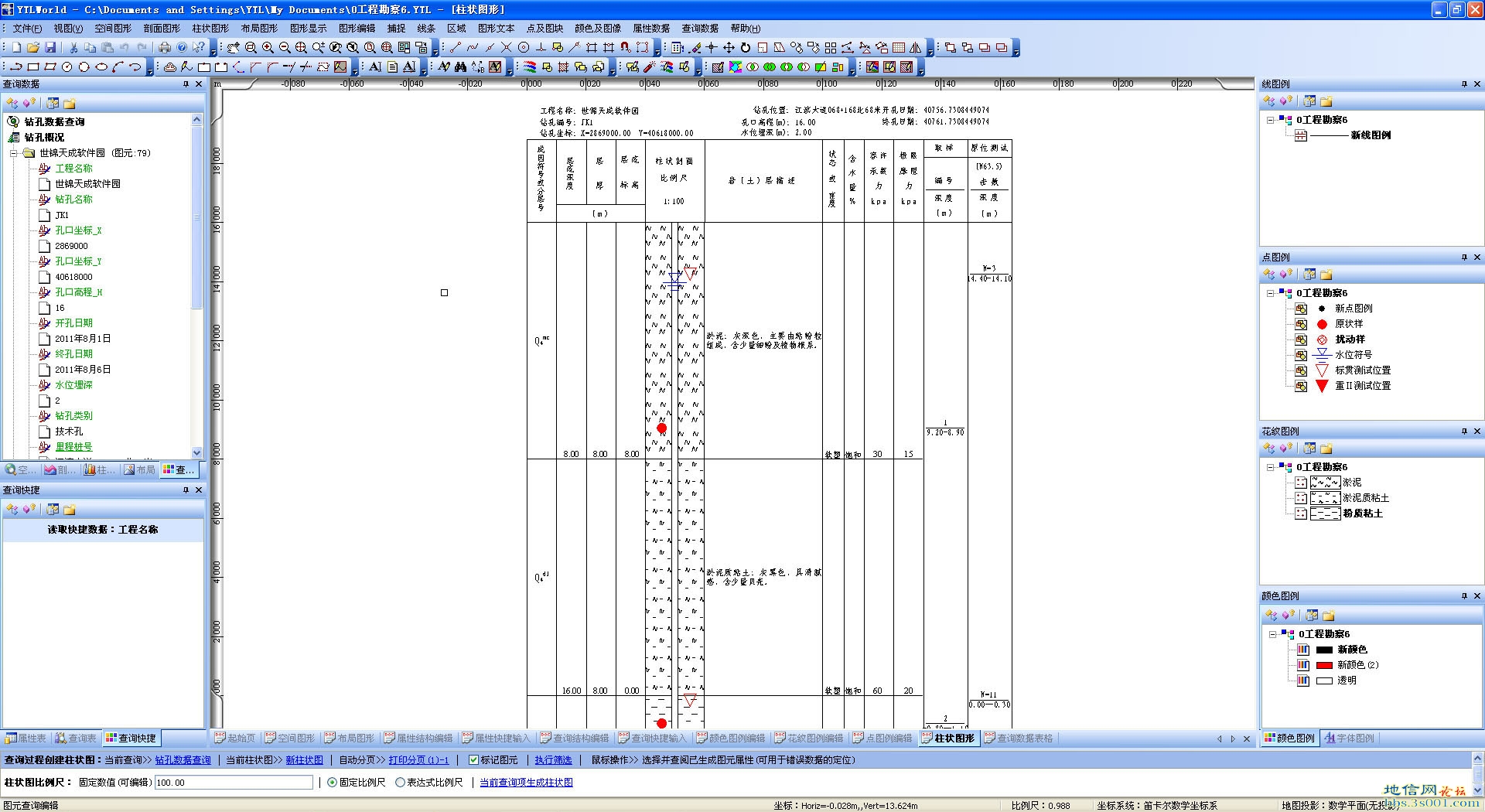Screen dimensions: 1485x812
Task: Activate the zoom out magnifier
Action: [x=285, y=47]
